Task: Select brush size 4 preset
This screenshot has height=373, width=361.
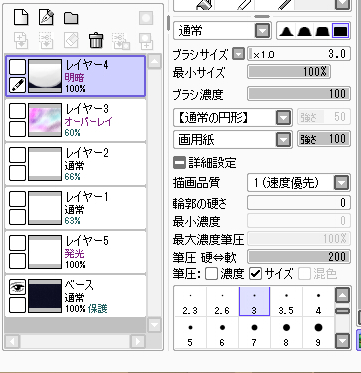Action: [318, 302]
